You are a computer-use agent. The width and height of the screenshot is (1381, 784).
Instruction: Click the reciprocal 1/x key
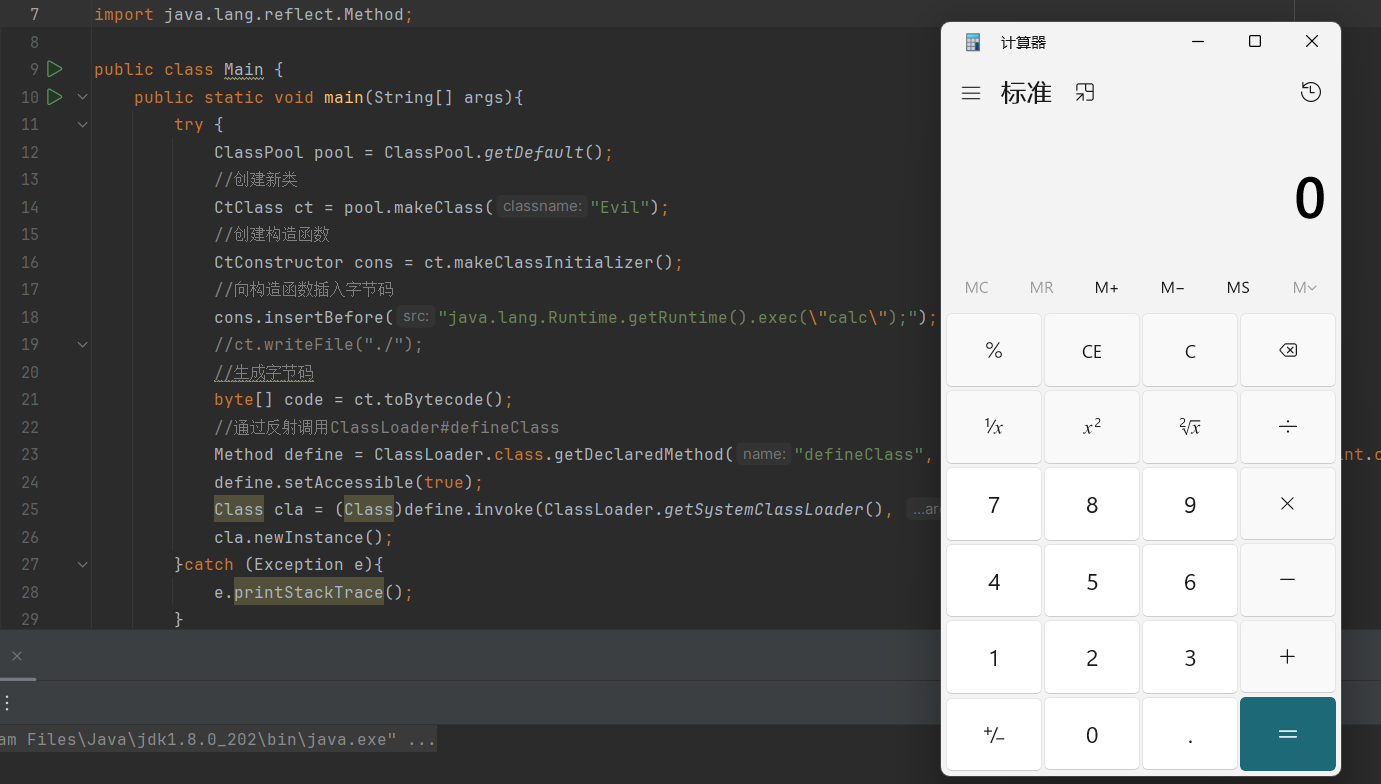994,427
